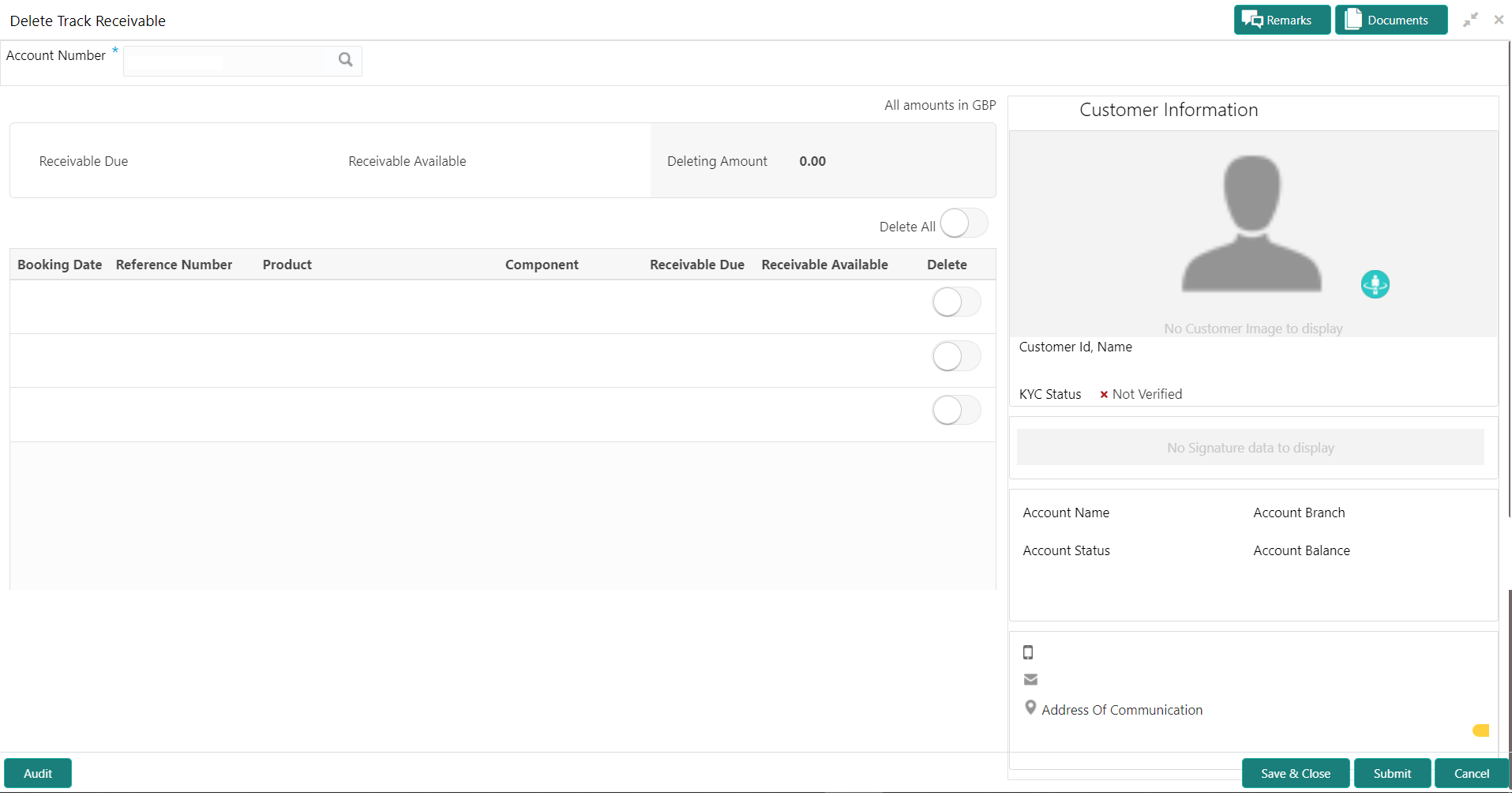Submit the delete receivable form
Viewport: 1512px width, 796px height.
[x=1392, y=774]
